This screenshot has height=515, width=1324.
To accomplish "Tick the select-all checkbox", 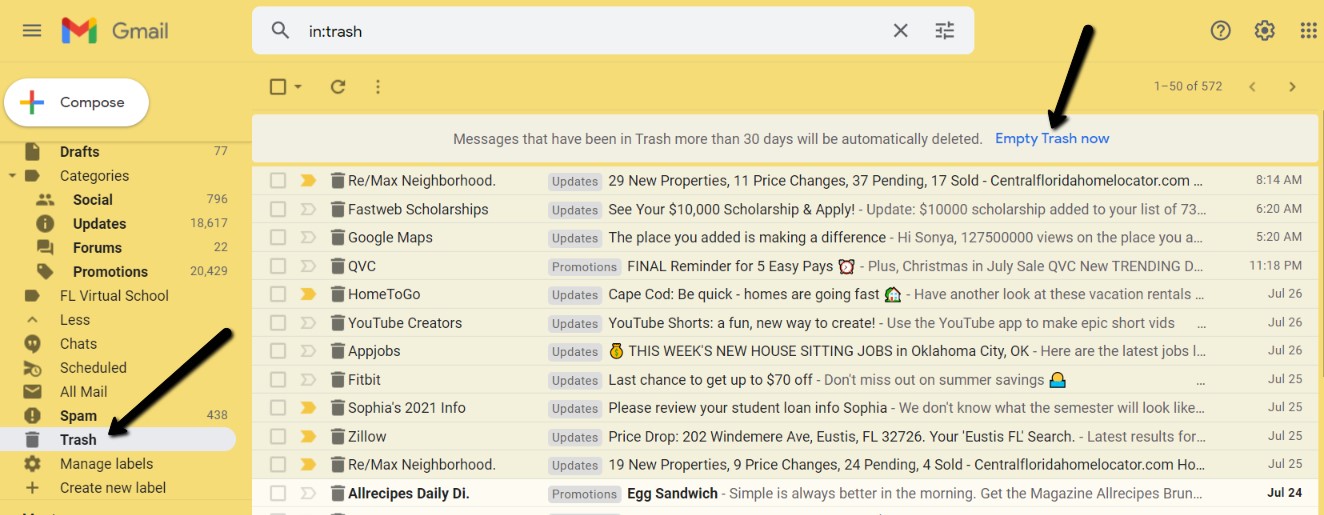I will click(x=278, y=87).
